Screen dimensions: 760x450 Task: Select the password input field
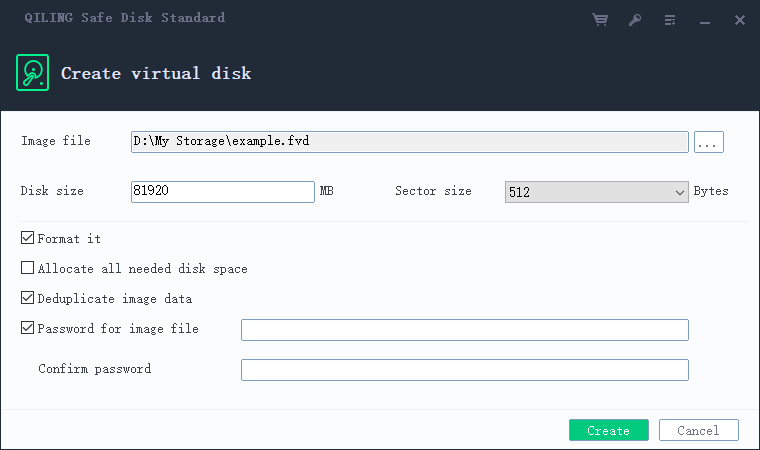pyautogui.click(x=465, y=330)
